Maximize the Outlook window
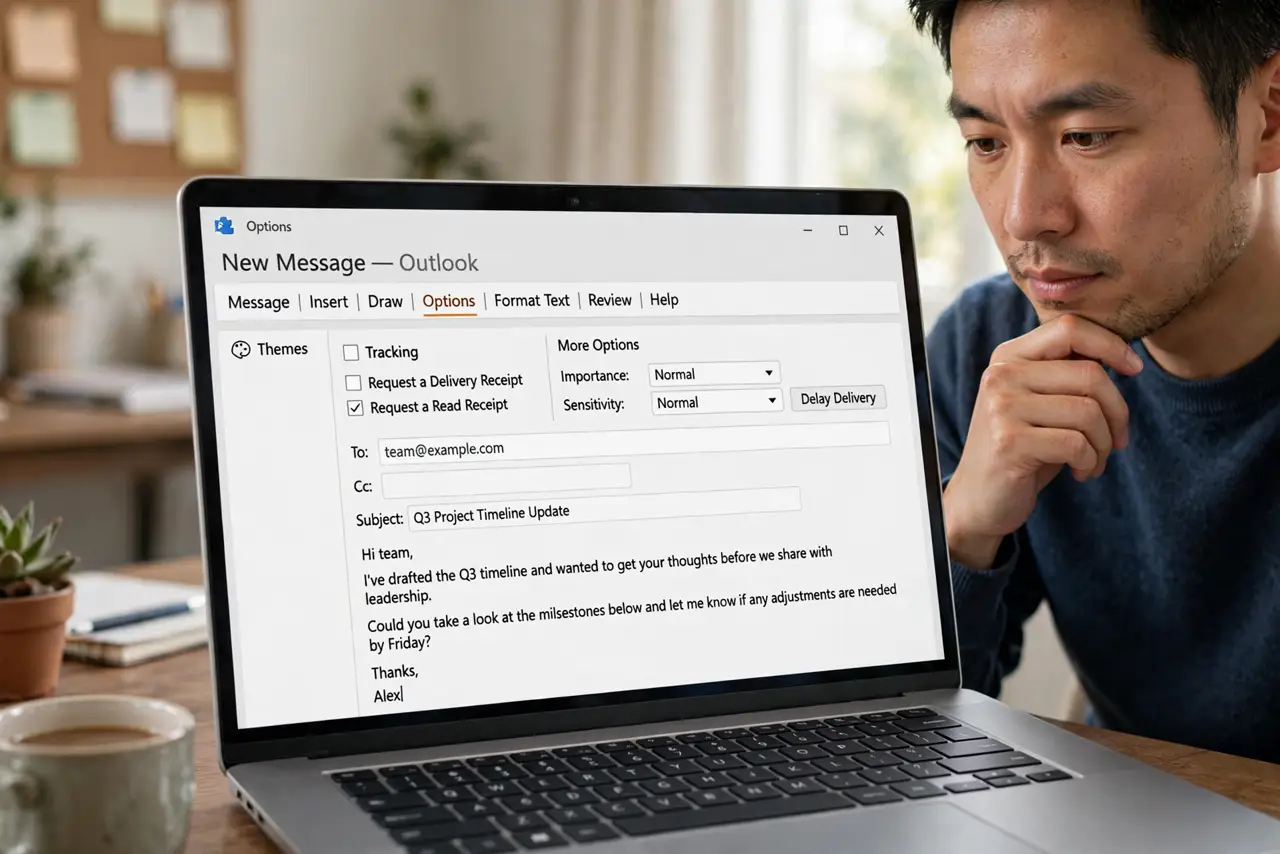 click(x=843, y=230)
